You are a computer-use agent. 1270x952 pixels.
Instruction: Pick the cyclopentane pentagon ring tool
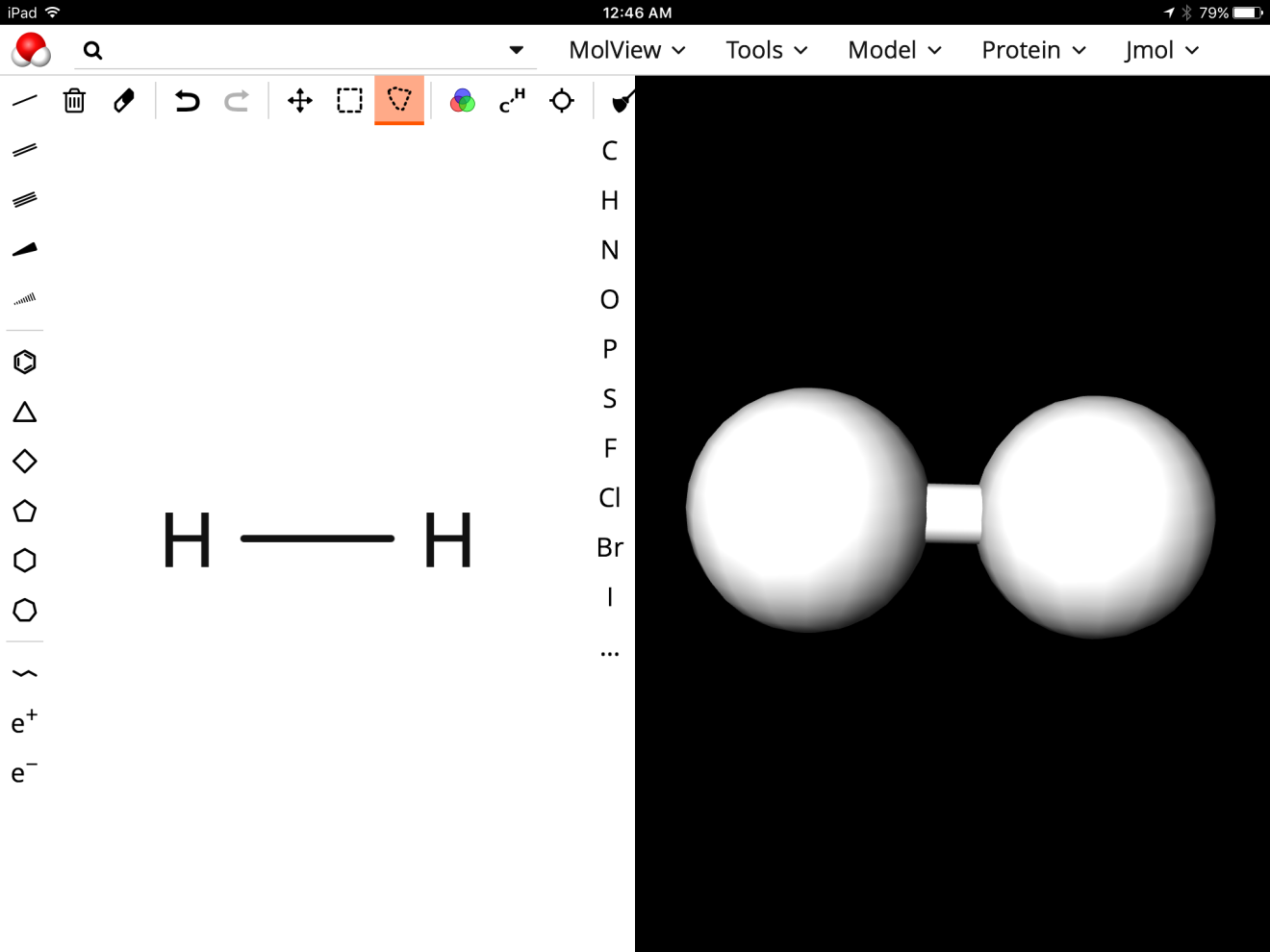[25, 511]
